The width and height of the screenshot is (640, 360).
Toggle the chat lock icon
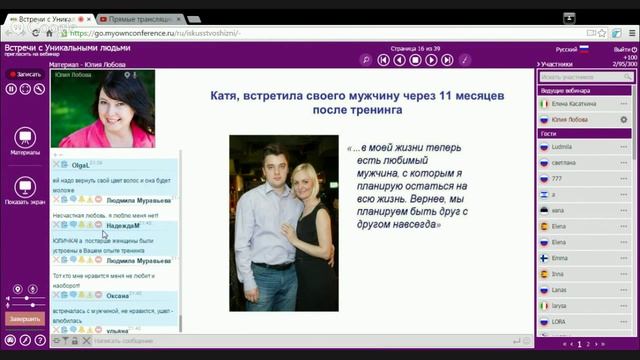[75, 340]
